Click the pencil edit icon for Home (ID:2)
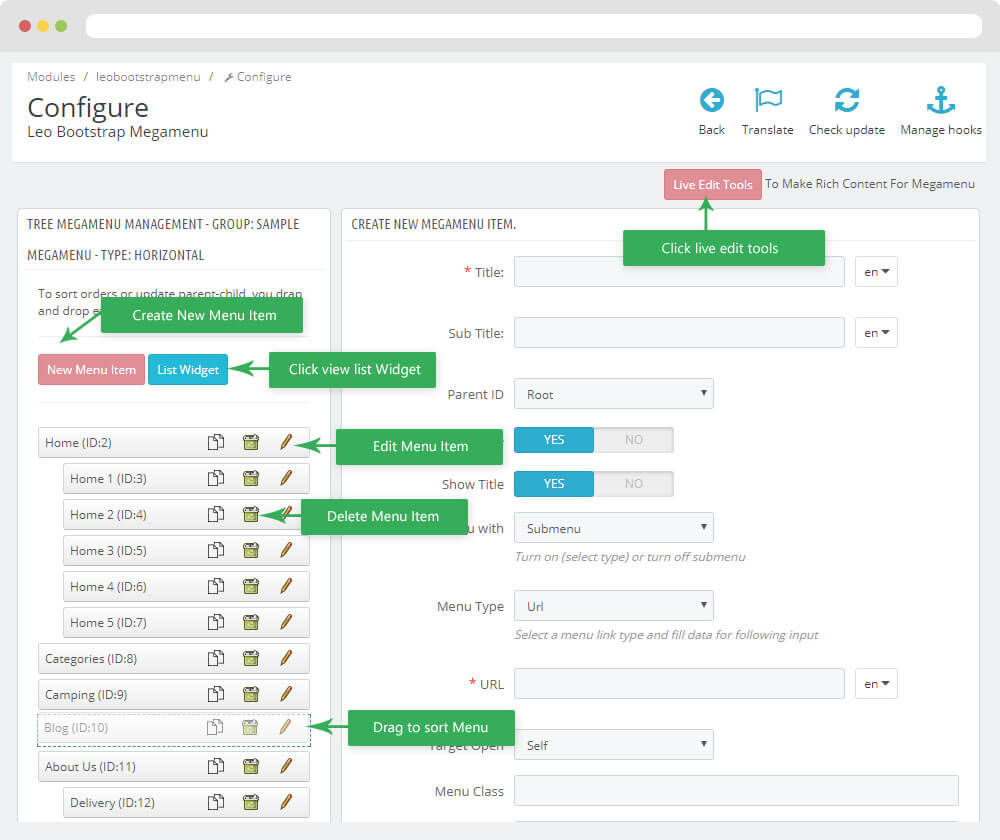 tap(286, 442)
